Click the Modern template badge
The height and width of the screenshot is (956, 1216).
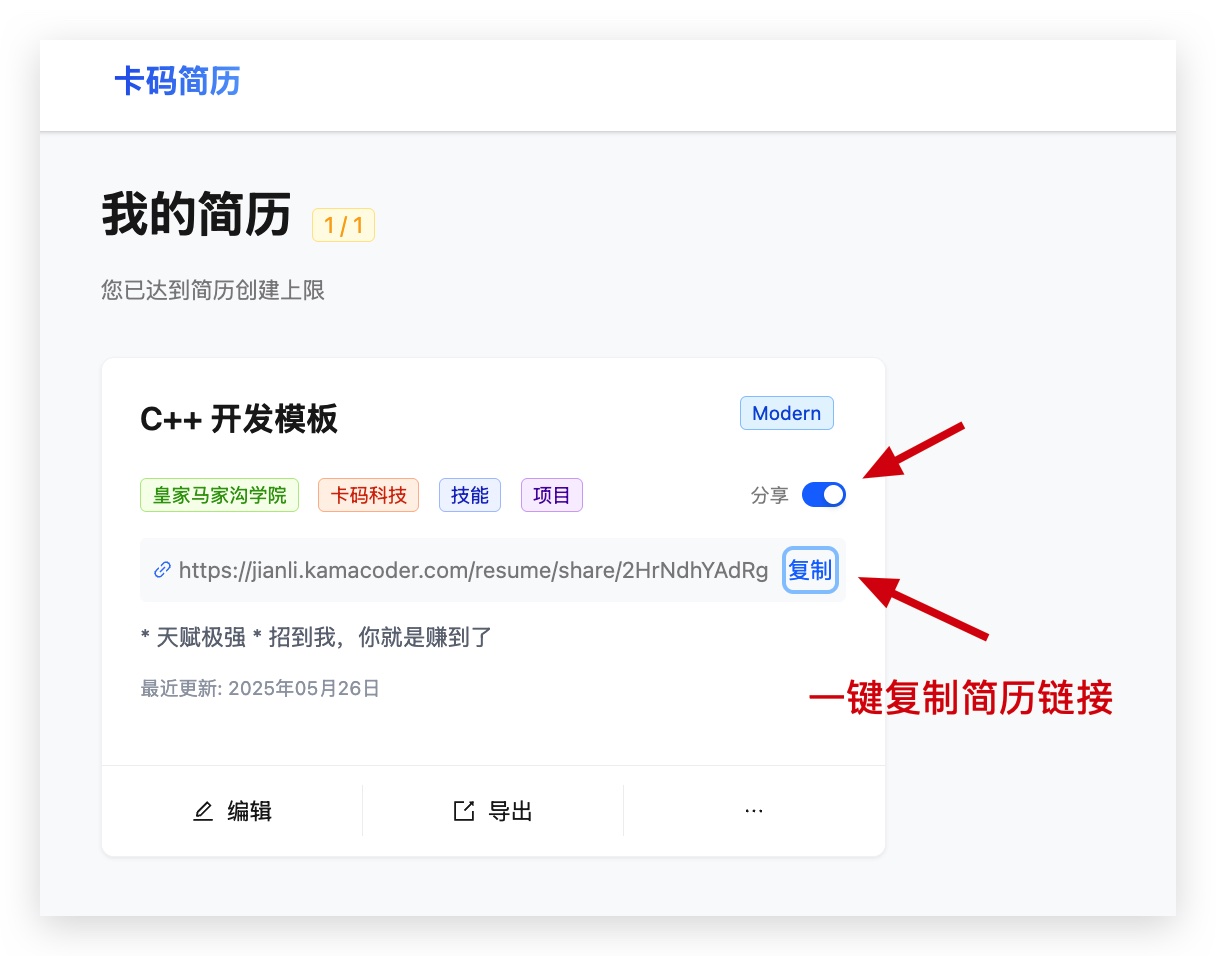[x=786, y=413]
